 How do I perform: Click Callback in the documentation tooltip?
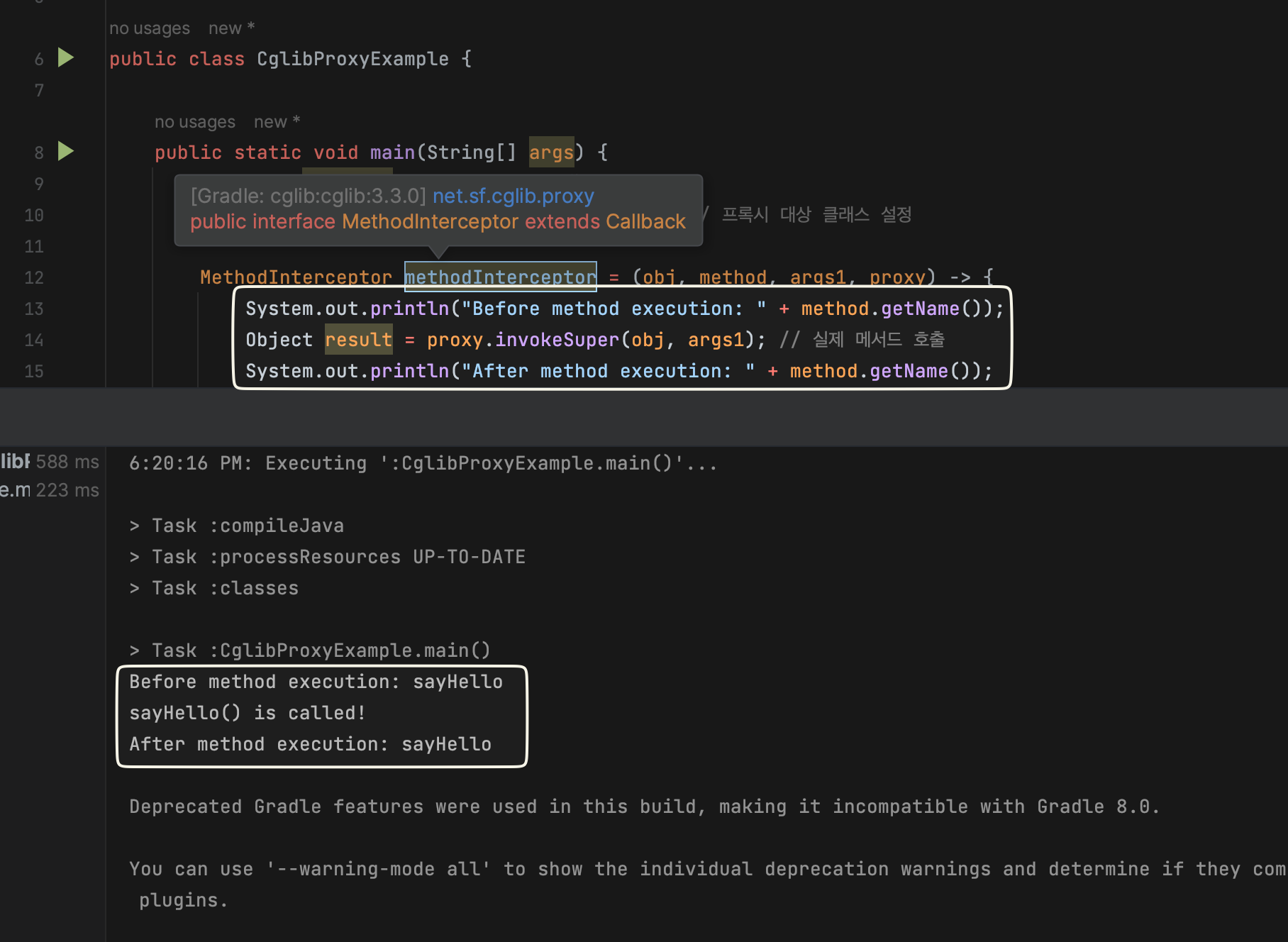pos(645,222)
